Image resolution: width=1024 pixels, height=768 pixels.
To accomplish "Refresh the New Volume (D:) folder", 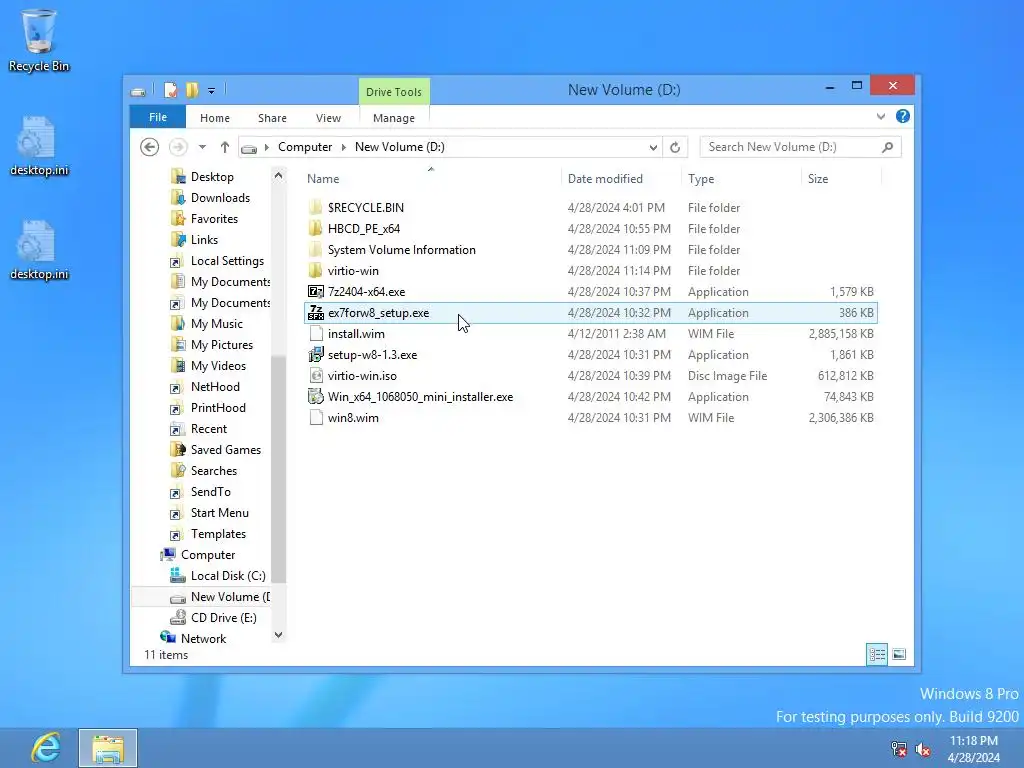I will click(x=675, y=148).
